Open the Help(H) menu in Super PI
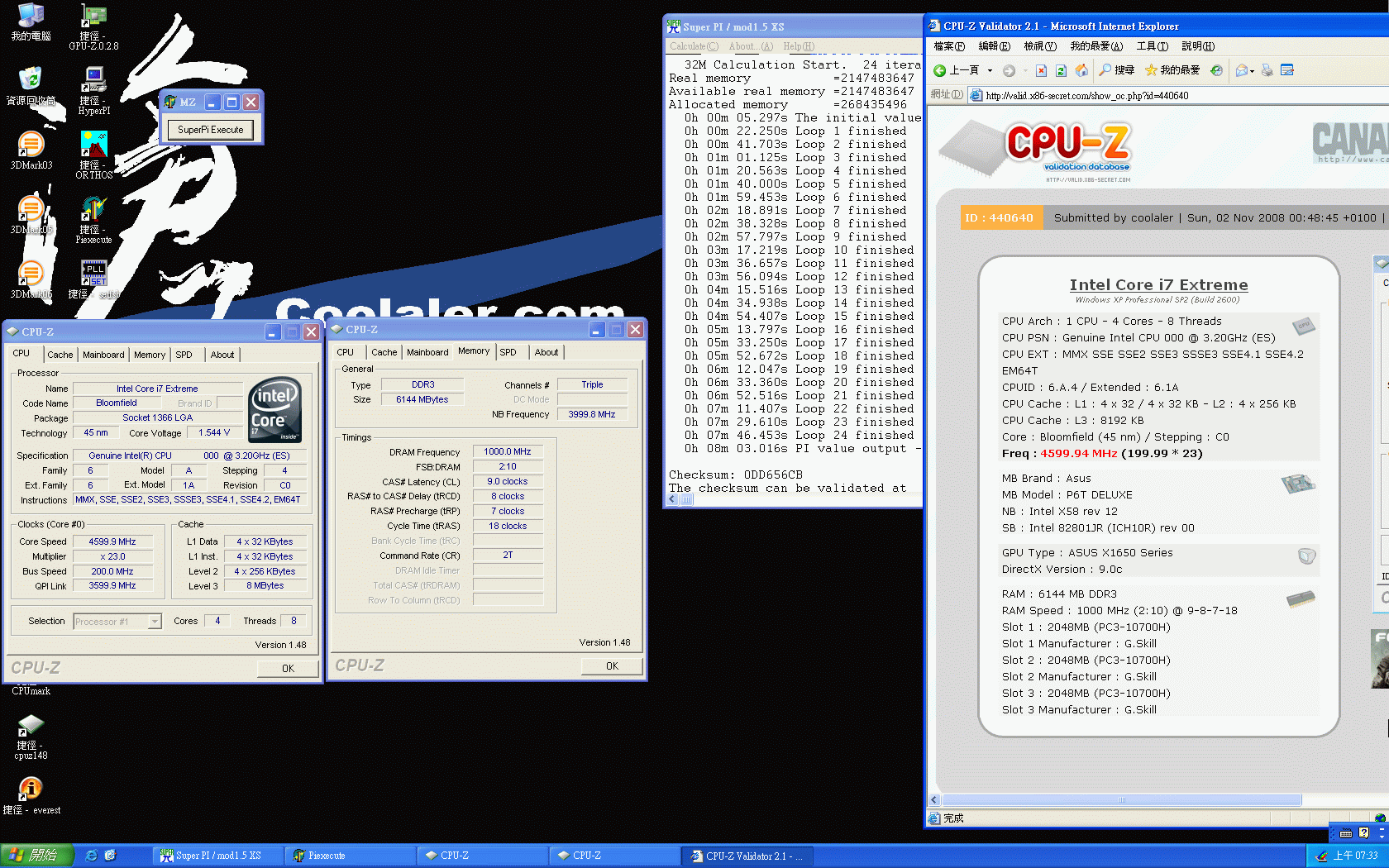This screenshot has height=868, width=1389. pos(799,46)
